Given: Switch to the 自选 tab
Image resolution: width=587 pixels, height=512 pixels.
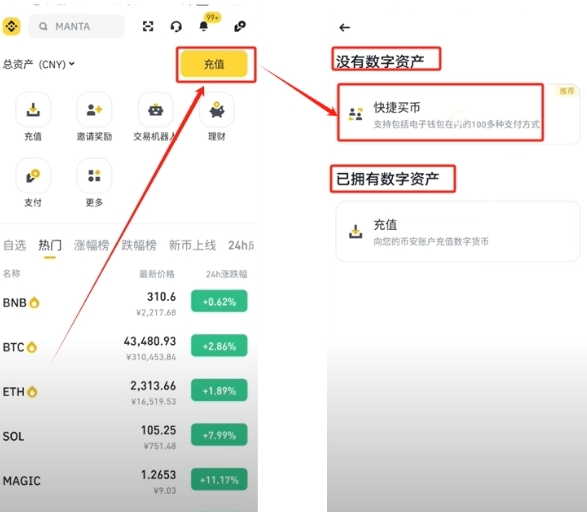Looking at the screenshot, I should click(x=15, y=245).
